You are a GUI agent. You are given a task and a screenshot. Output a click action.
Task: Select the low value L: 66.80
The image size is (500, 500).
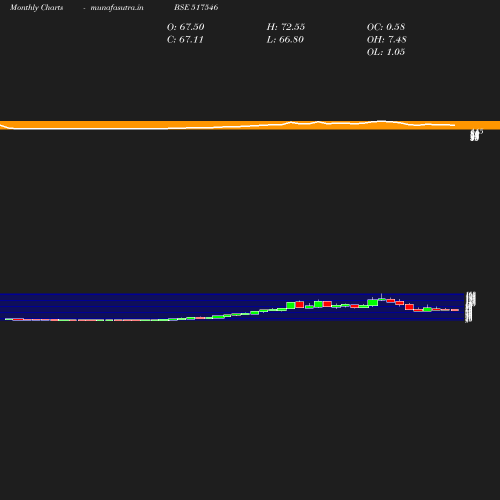coord(285,39)
